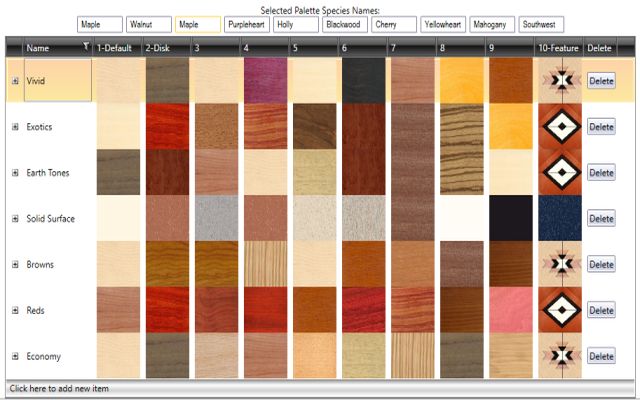Select the Economy row's Southwest feature pattern
The height and width of the screenshot is (400, 640).
[559, 356]
